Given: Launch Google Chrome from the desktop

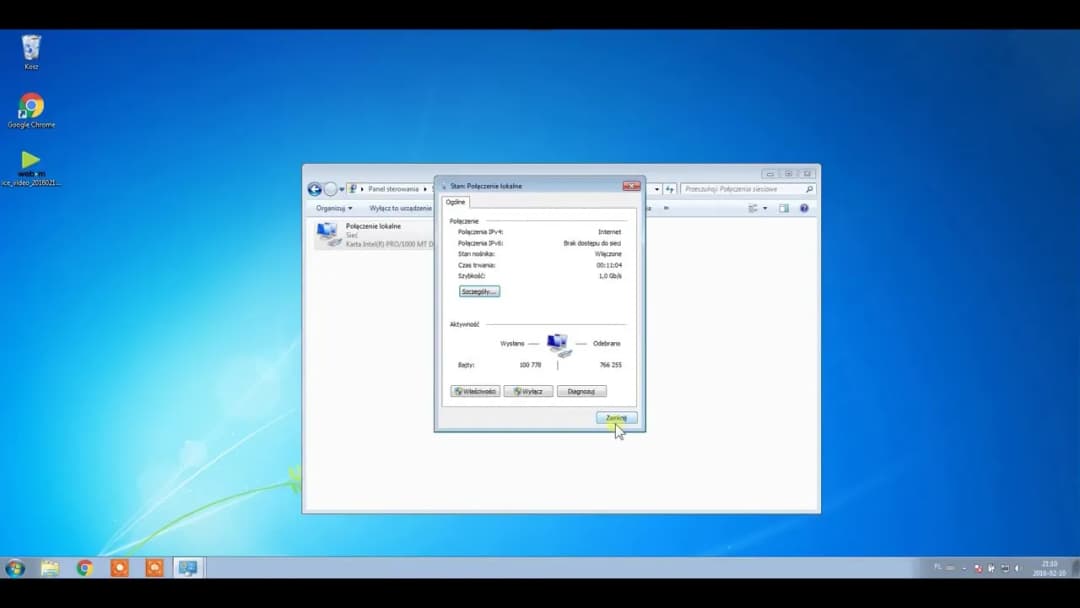Looking at the screenshot, I should 31,104.
